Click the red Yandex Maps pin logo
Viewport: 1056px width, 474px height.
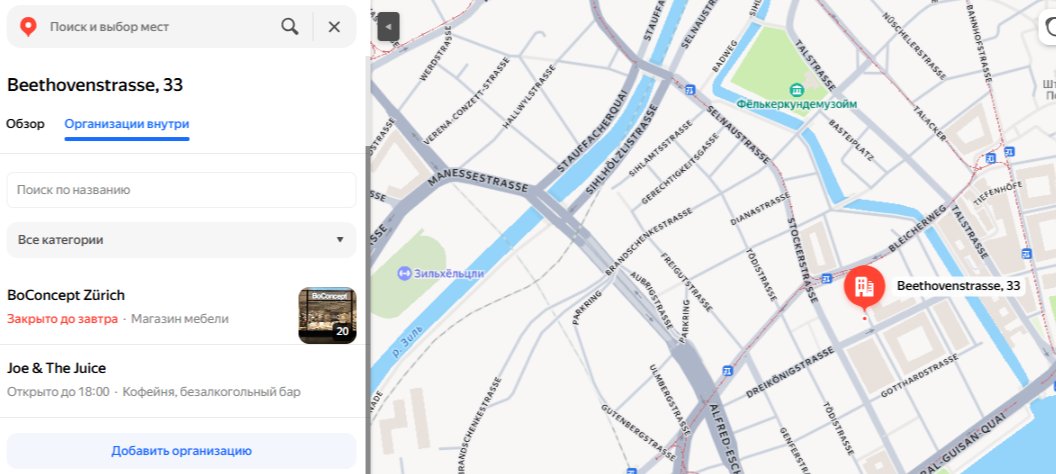[28, 27]
